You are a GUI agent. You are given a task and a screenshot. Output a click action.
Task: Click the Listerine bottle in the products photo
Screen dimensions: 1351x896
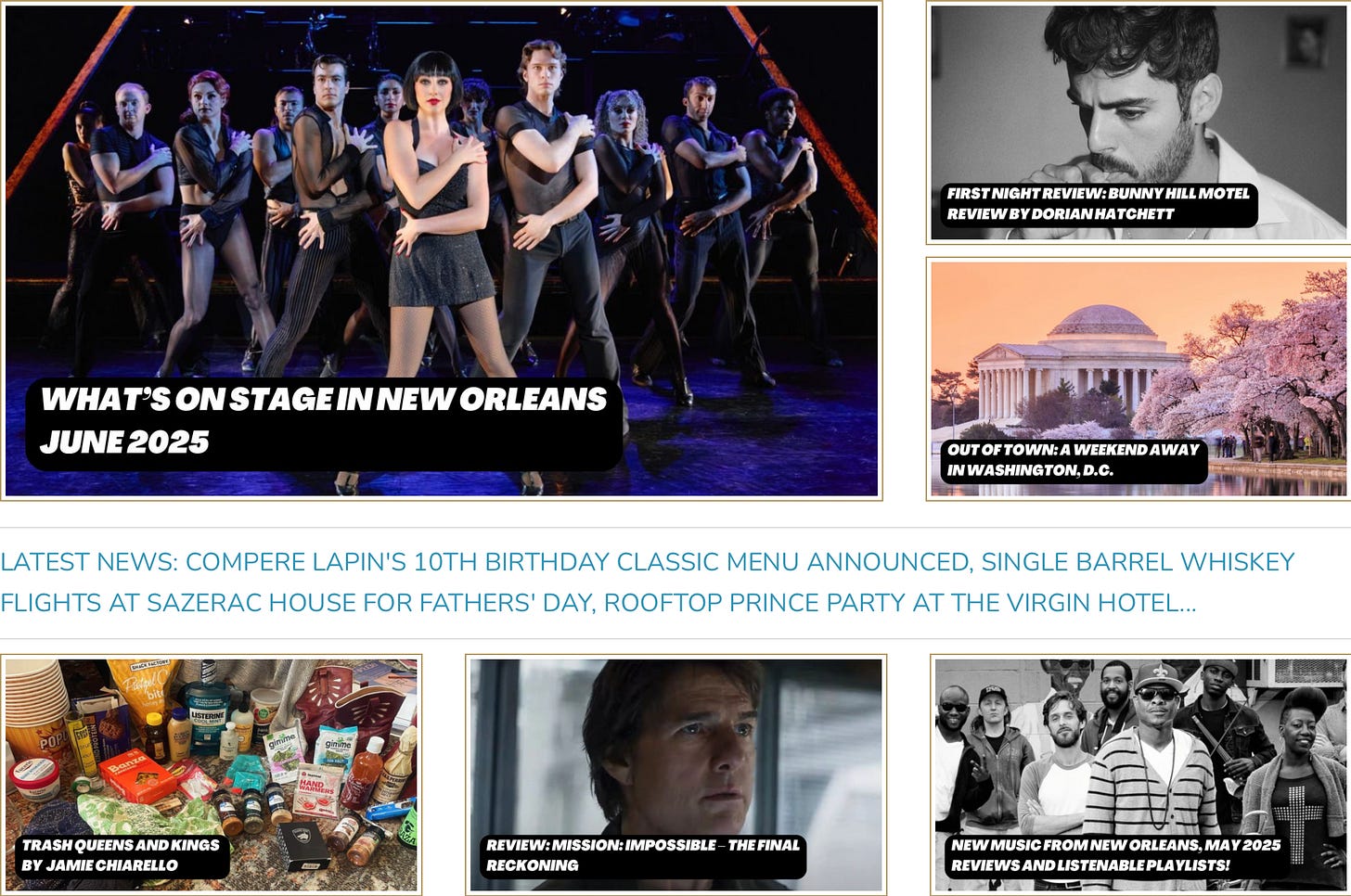click(206, 715)
